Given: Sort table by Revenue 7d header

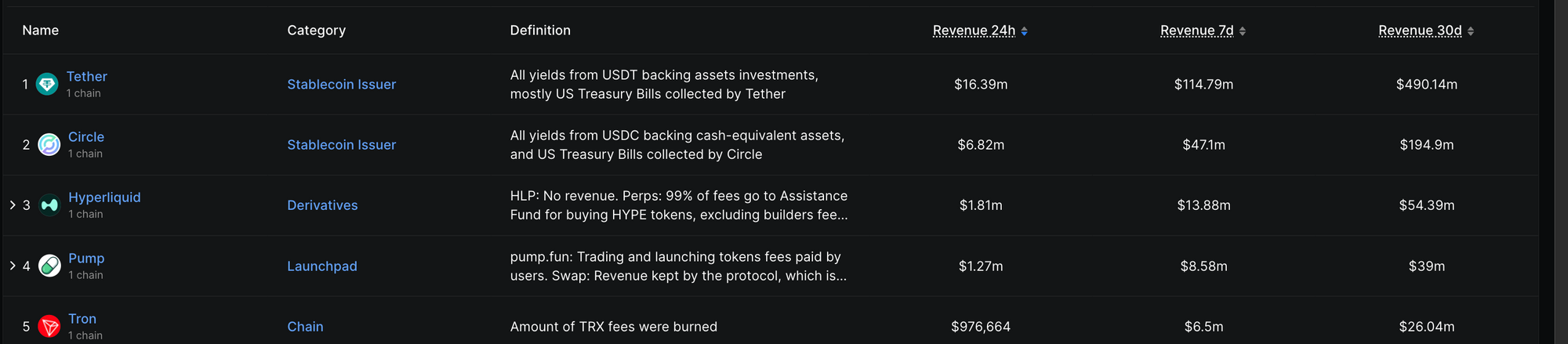Looking at the screenshot, I should click(1197, 31).
